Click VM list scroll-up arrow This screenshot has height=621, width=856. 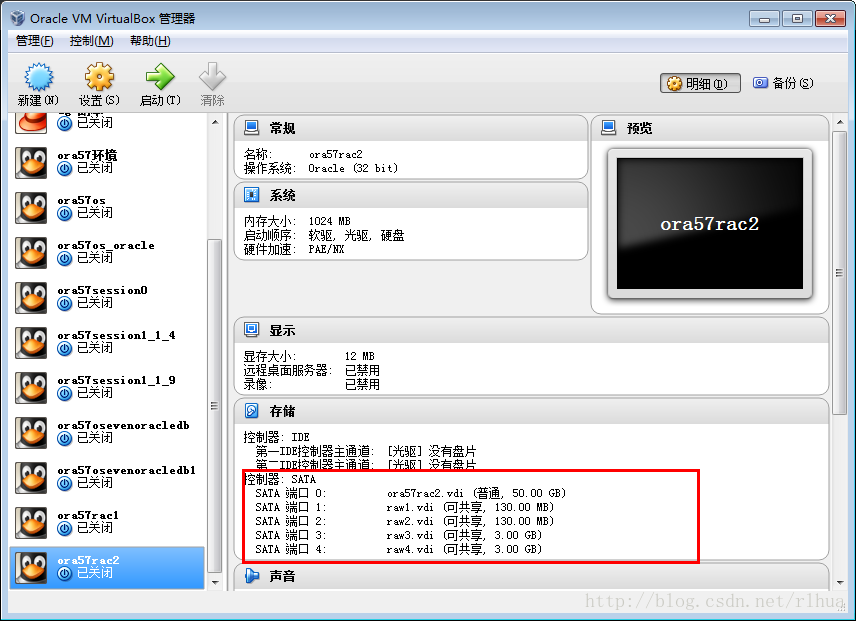[215, 122]
